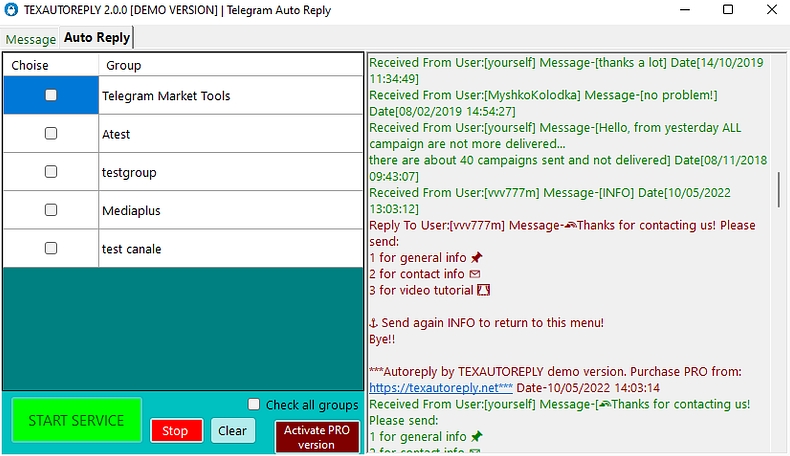Enable the Atest group checkbox
This screenshot has height=456, width=790.
[x=51, y=133]
